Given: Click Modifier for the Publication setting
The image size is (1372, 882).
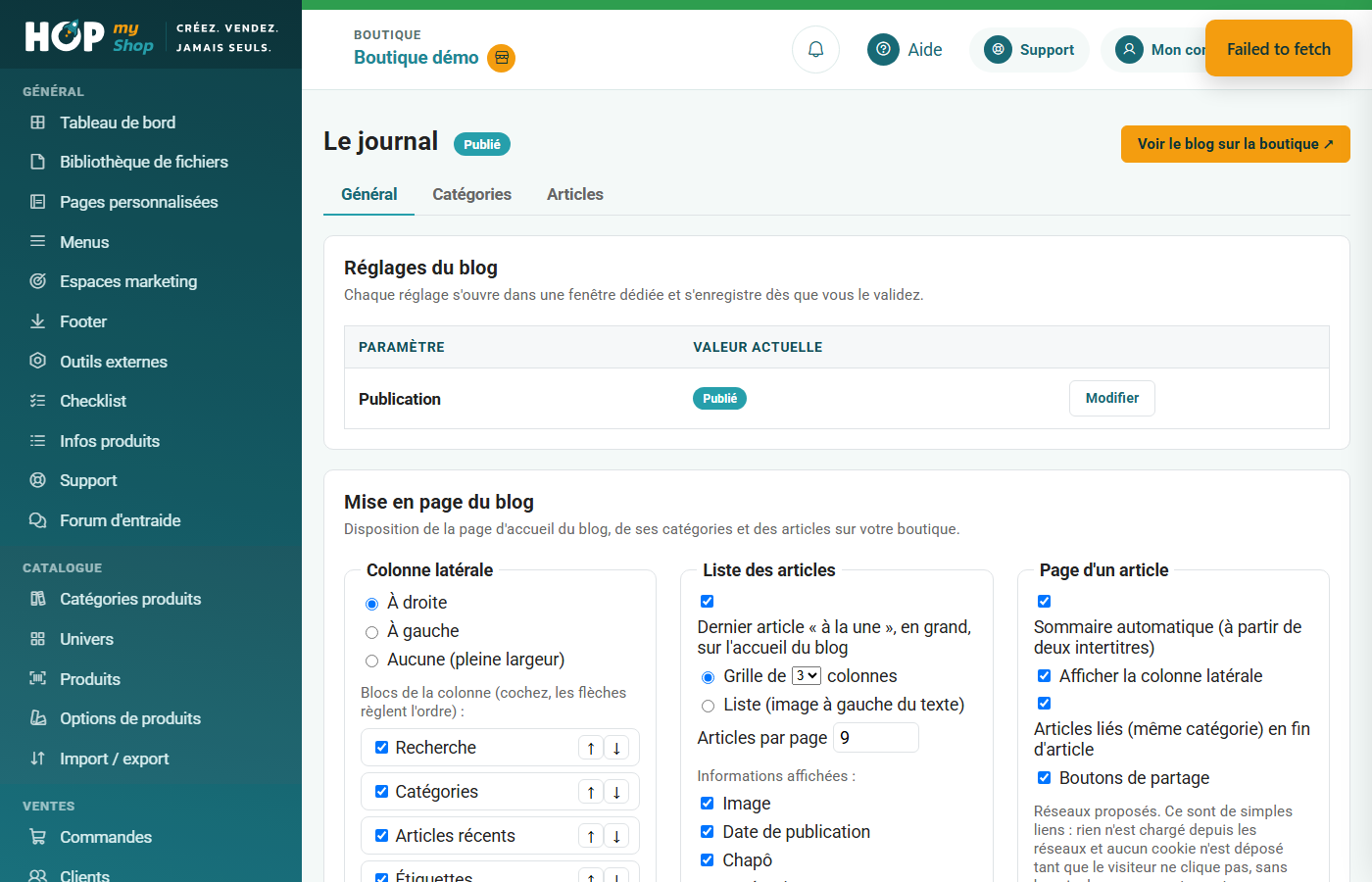Looking at the screenshot, I should click(1112, 398).
